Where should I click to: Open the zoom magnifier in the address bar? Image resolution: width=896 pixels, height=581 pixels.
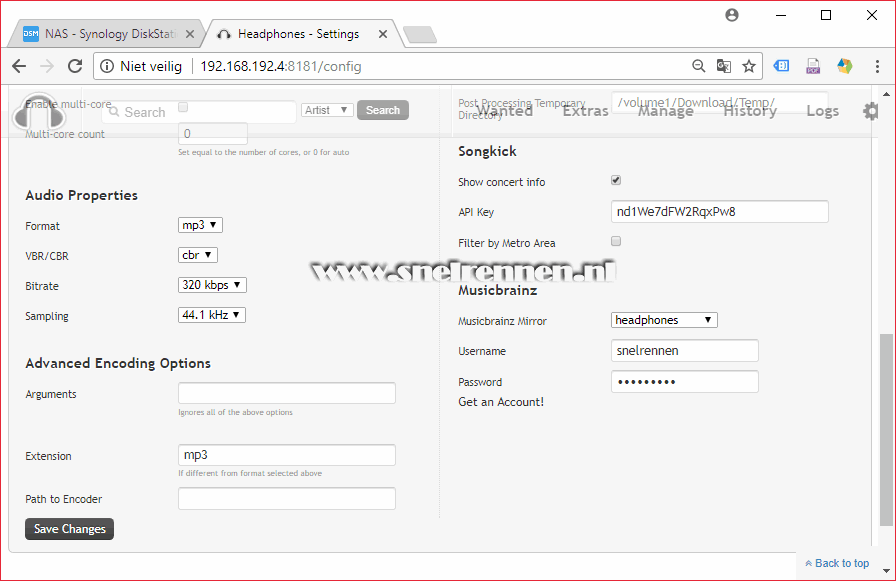(698, 66)
